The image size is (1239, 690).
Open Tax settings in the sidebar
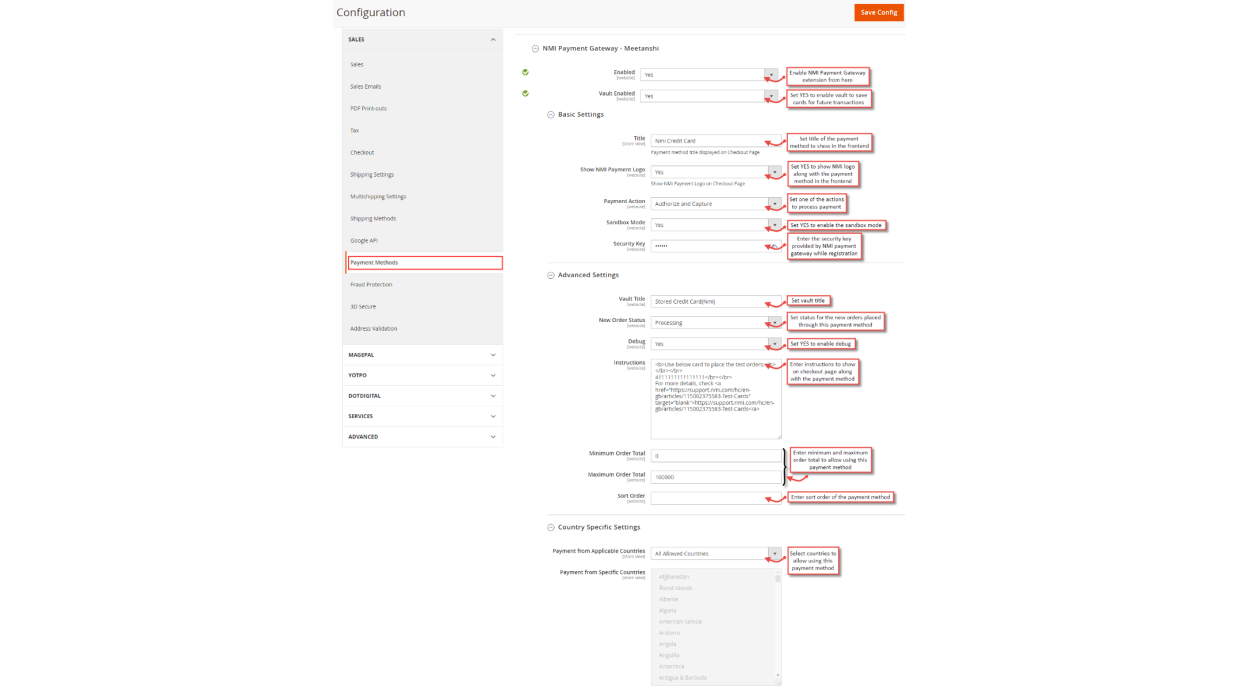tap(354, 131)
